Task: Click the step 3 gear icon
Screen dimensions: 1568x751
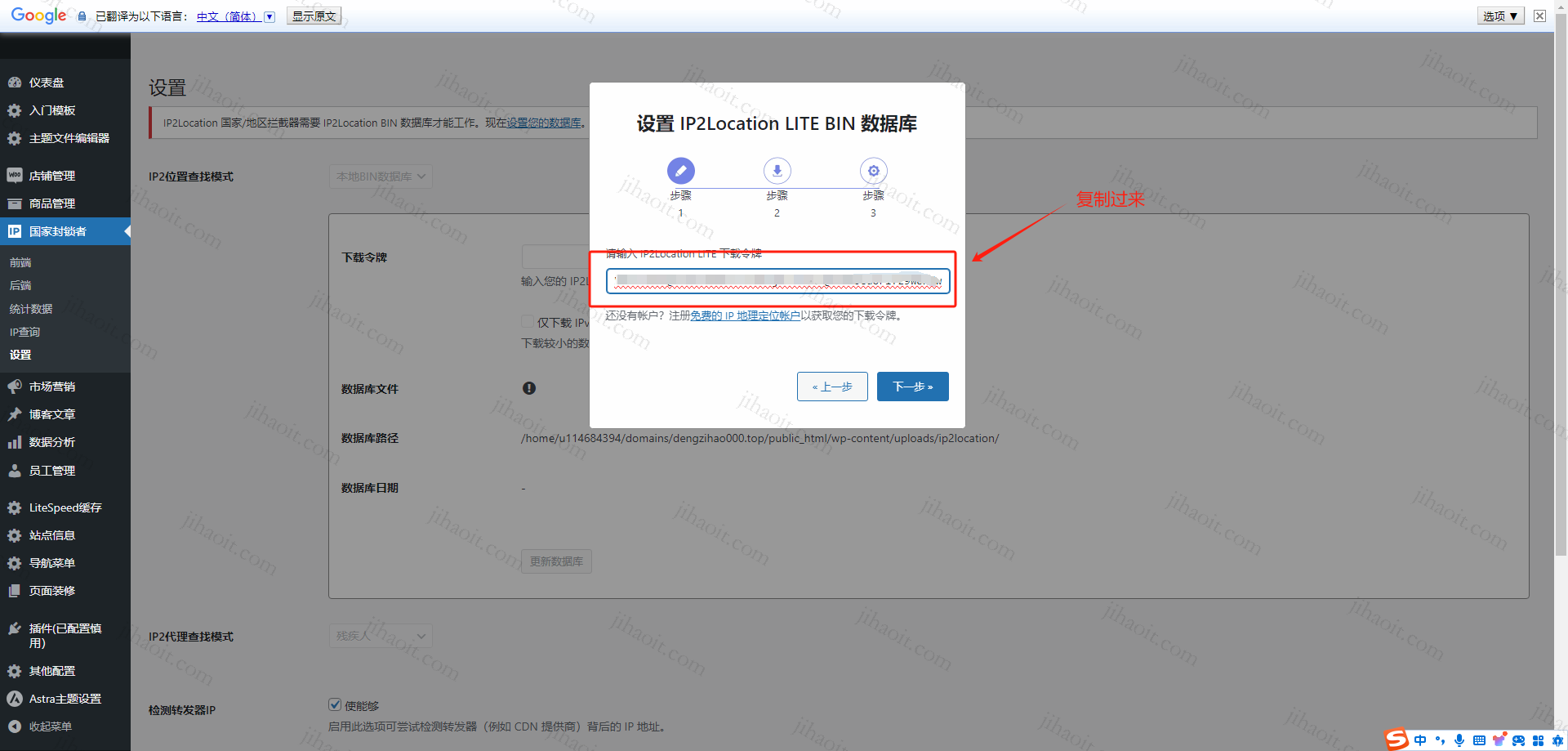Action: pos(873,171)
